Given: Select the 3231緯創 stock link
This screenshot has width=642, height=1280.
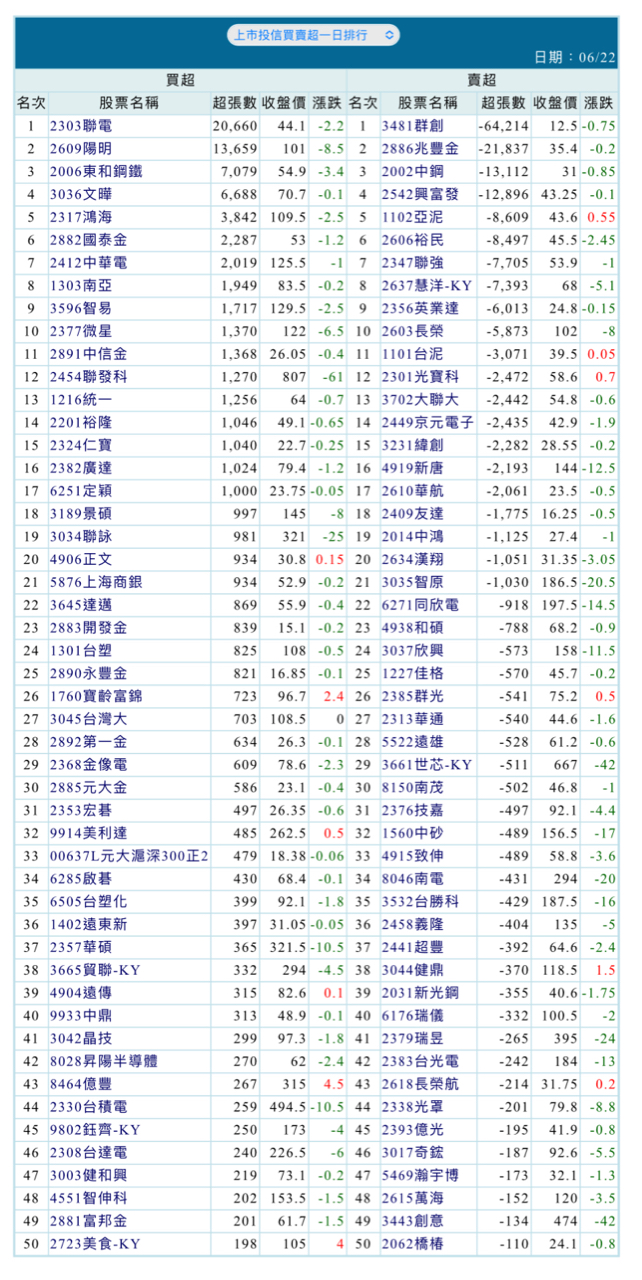Looking at the screenshot, I should (x=410, y=445).
